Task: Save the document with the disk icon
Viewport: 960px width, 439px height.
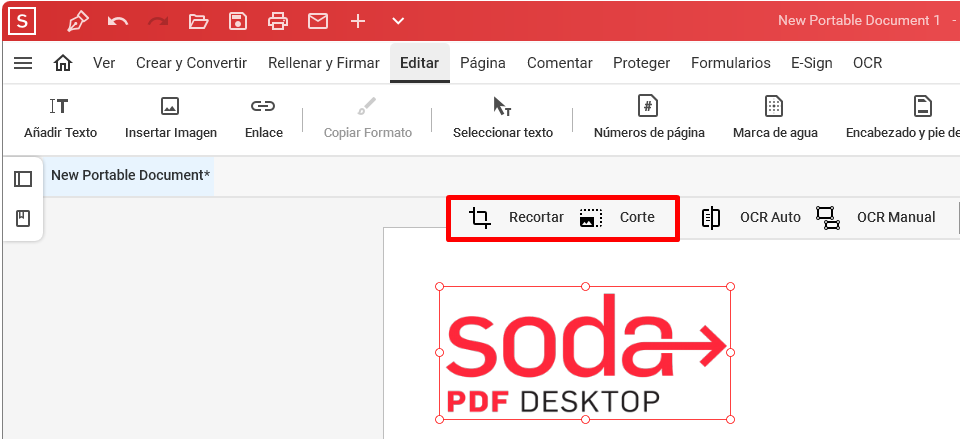Action: 238,21
